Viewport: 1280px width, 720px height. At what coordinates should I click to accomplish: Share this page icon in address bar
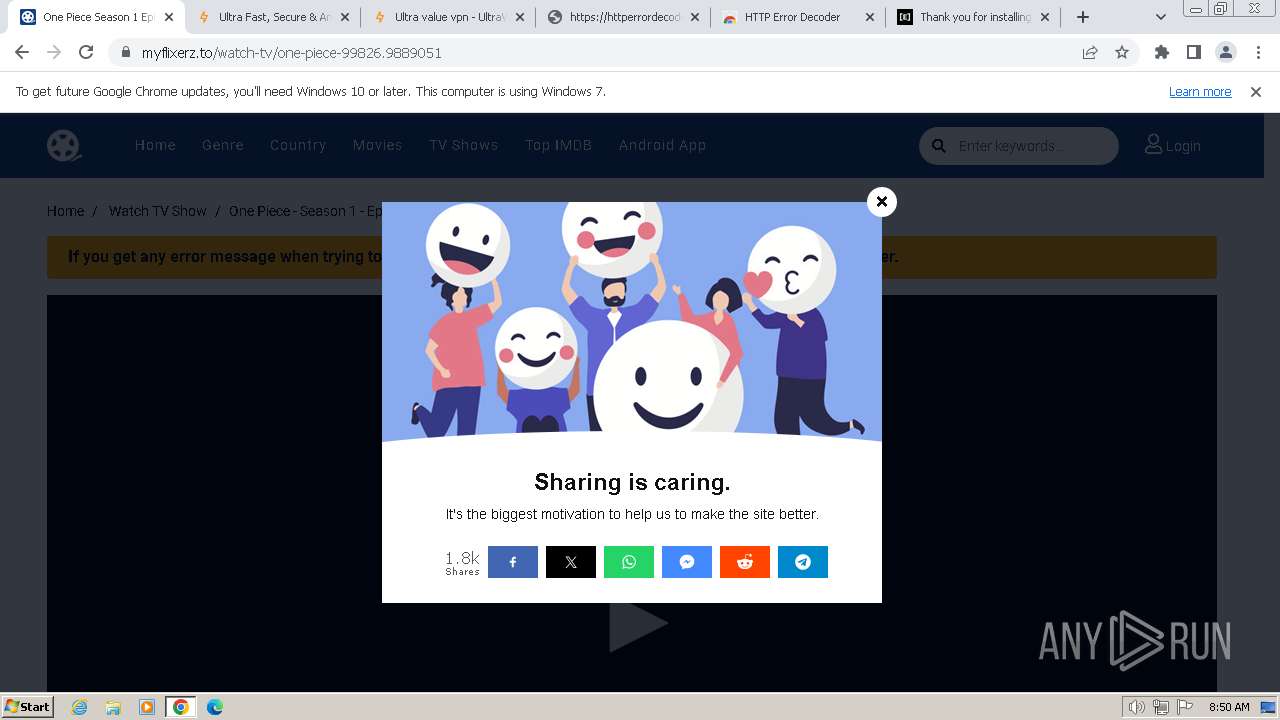(1090, 53)
